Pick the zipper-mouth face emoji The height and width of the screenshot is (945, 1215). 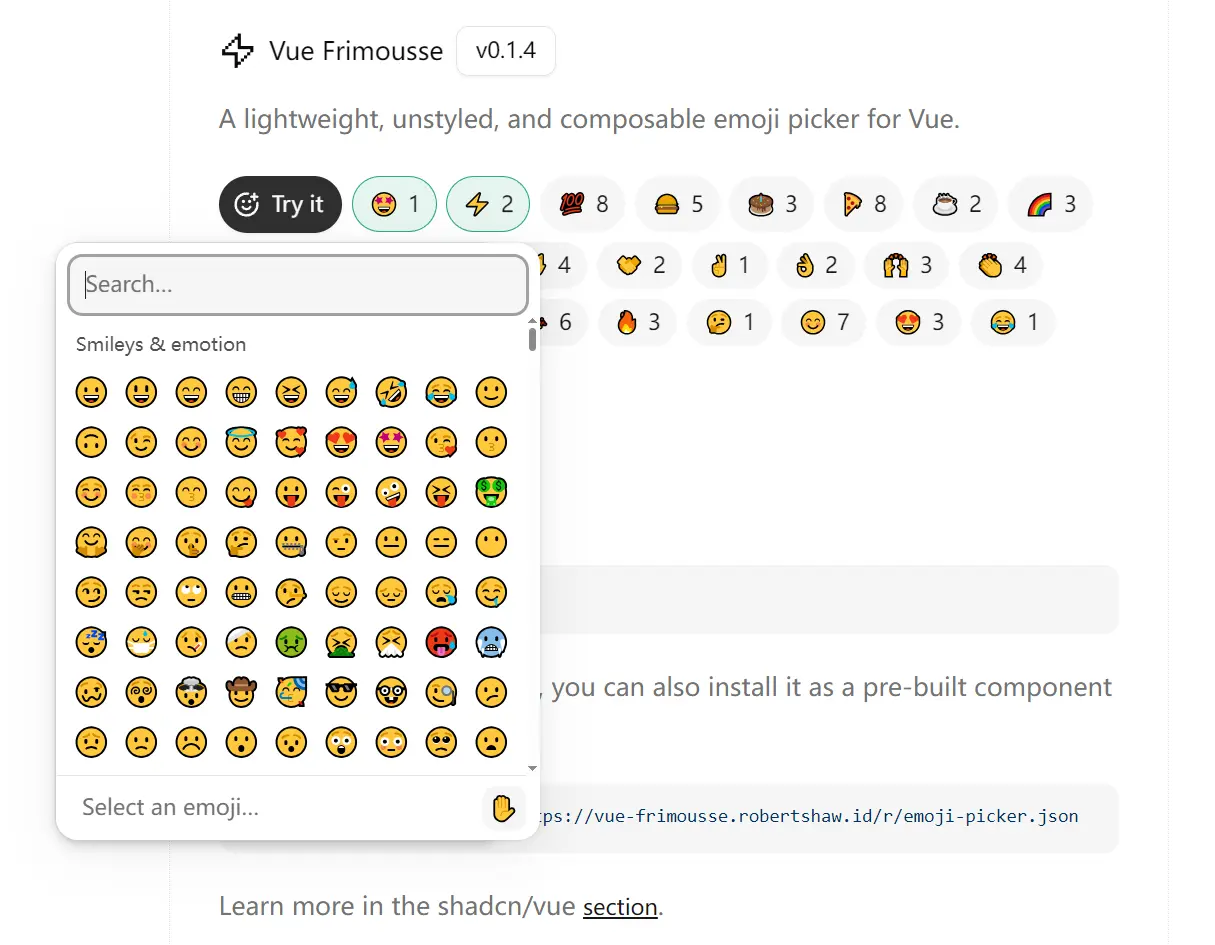coord(291,542)
